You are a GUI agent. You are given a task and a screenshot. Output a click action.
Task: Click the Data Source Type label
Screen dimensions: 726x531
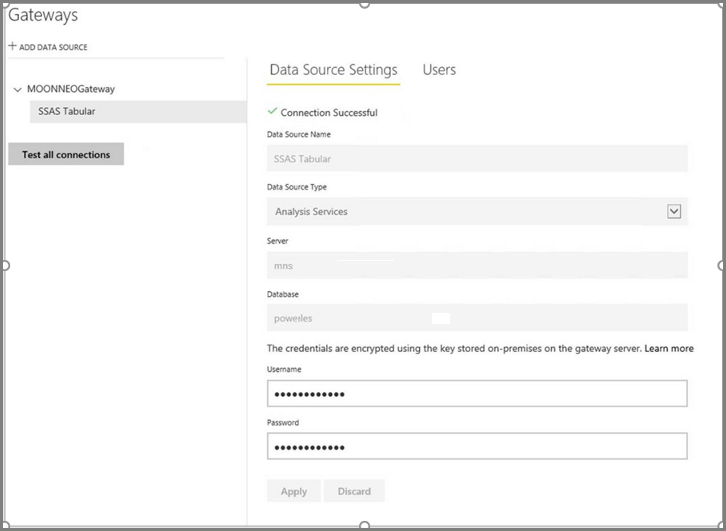(x=297, y=187)
